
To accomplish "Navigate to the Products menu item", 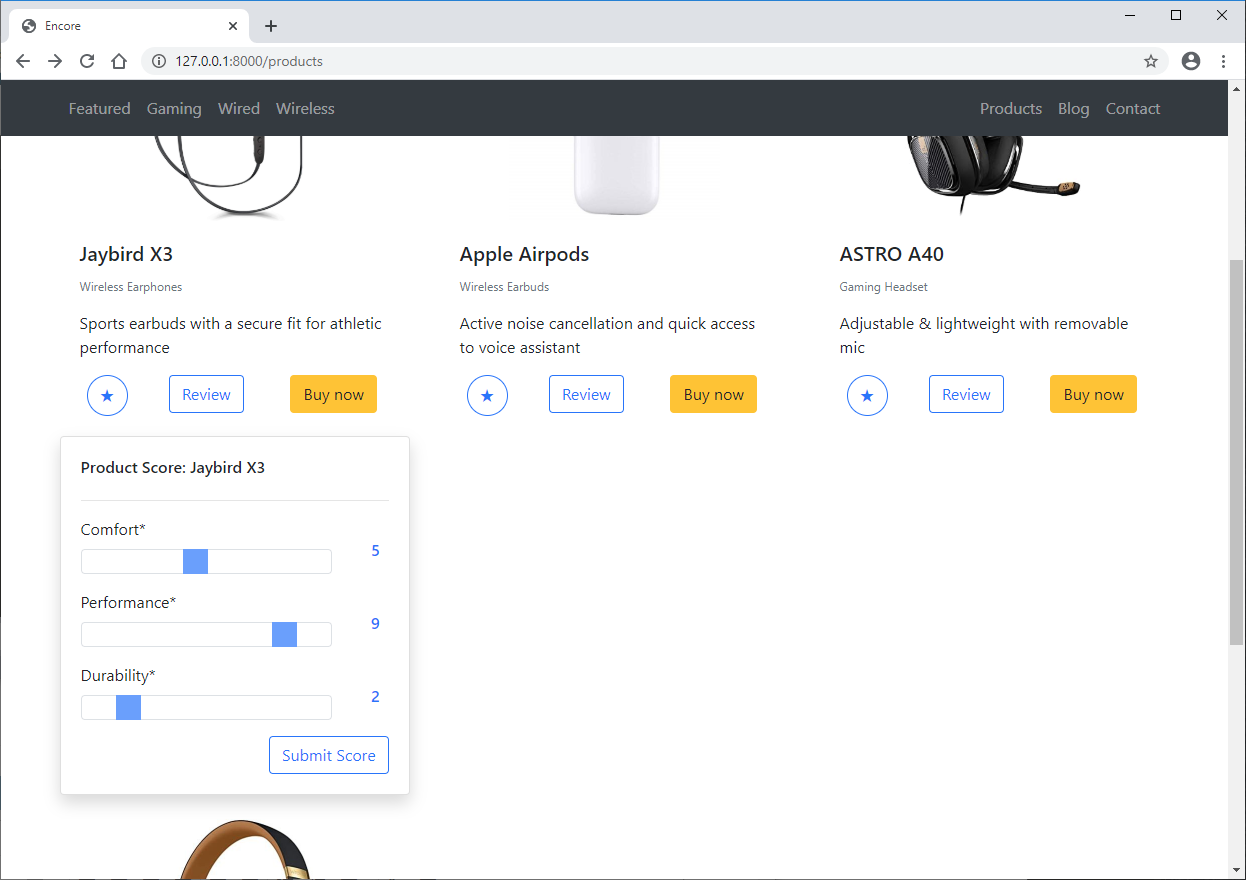I will point(1010,108).
